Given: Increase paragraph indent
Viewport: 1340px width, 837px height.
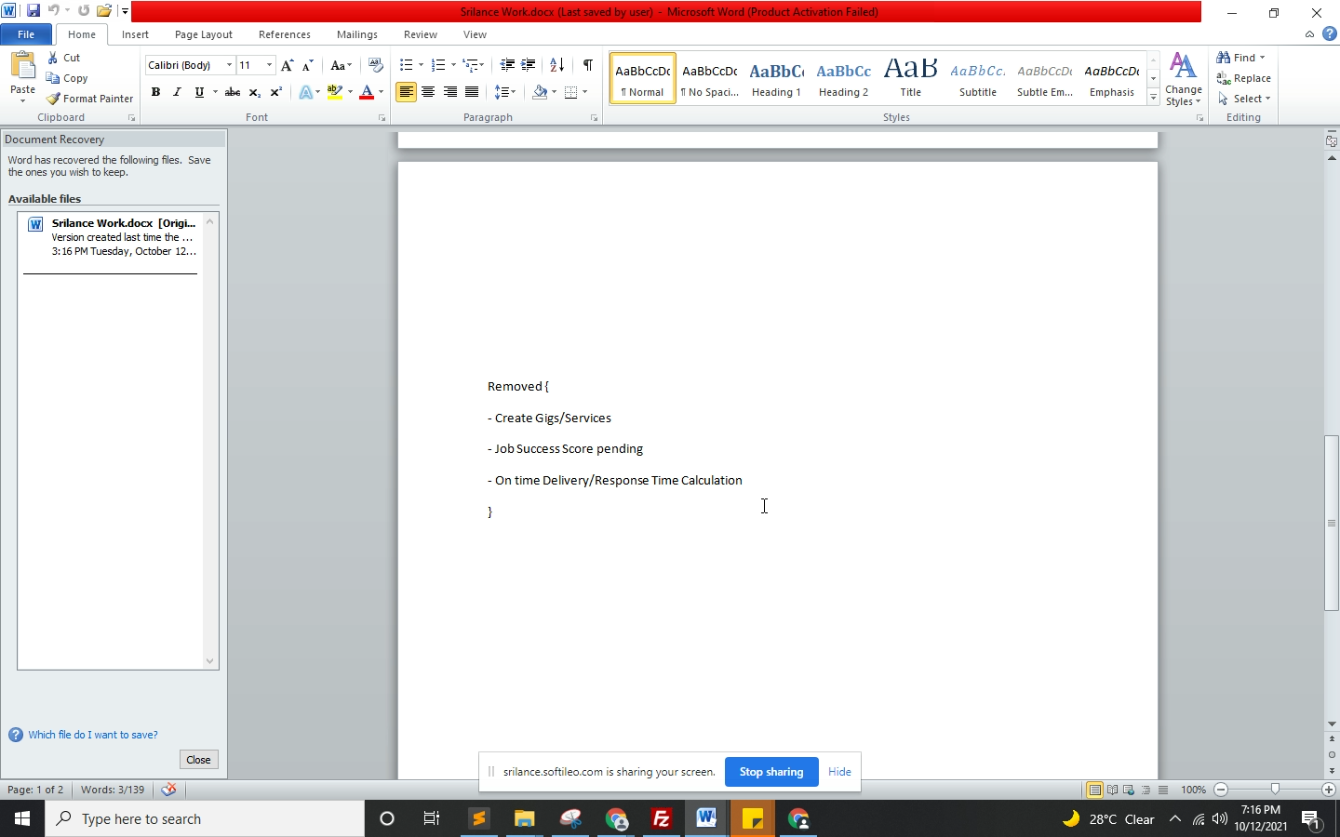Looking at the screenshot, I should [x=528, y=65].
